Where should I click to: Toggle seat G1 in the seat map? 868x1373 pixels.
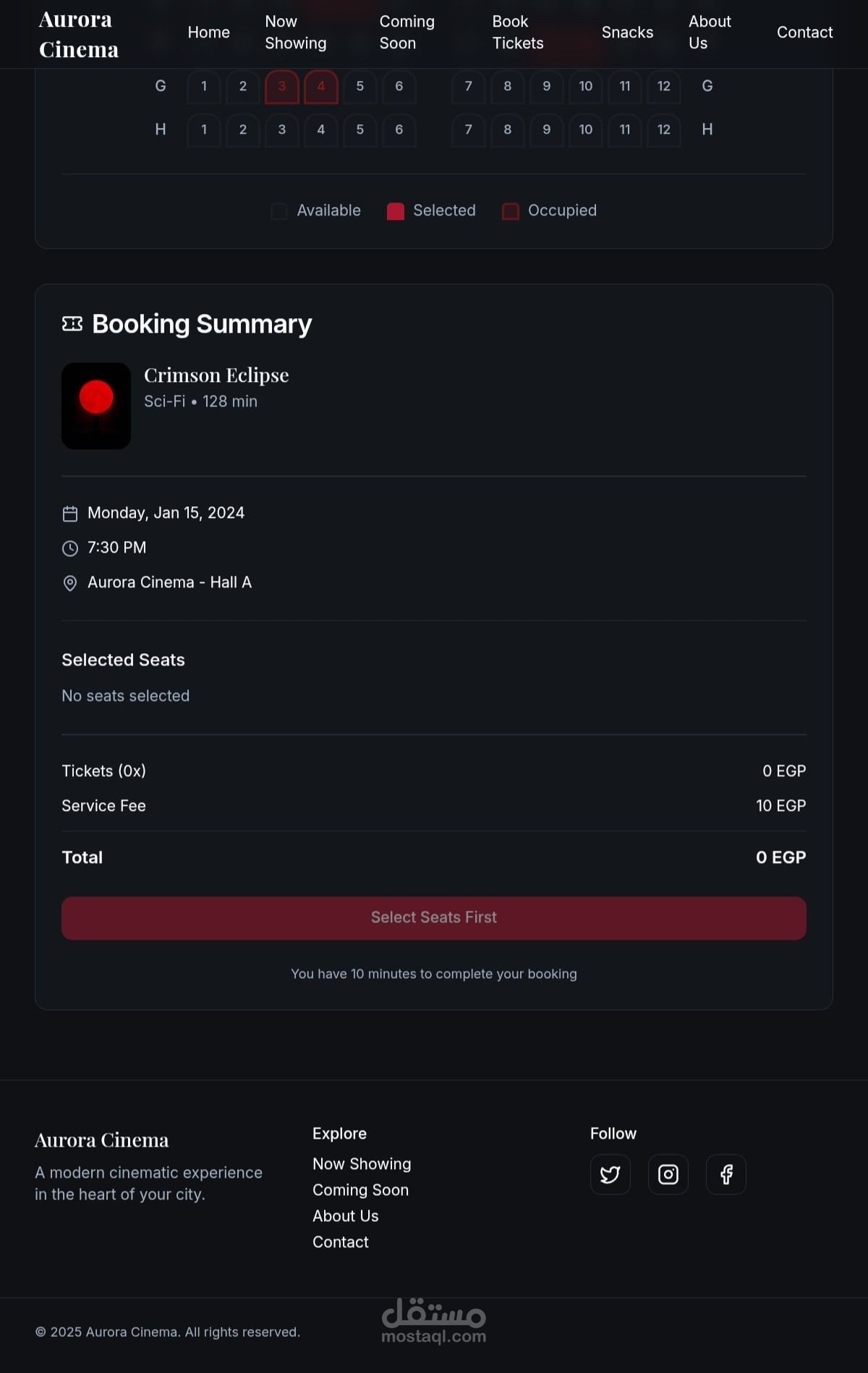coord(204,87)
